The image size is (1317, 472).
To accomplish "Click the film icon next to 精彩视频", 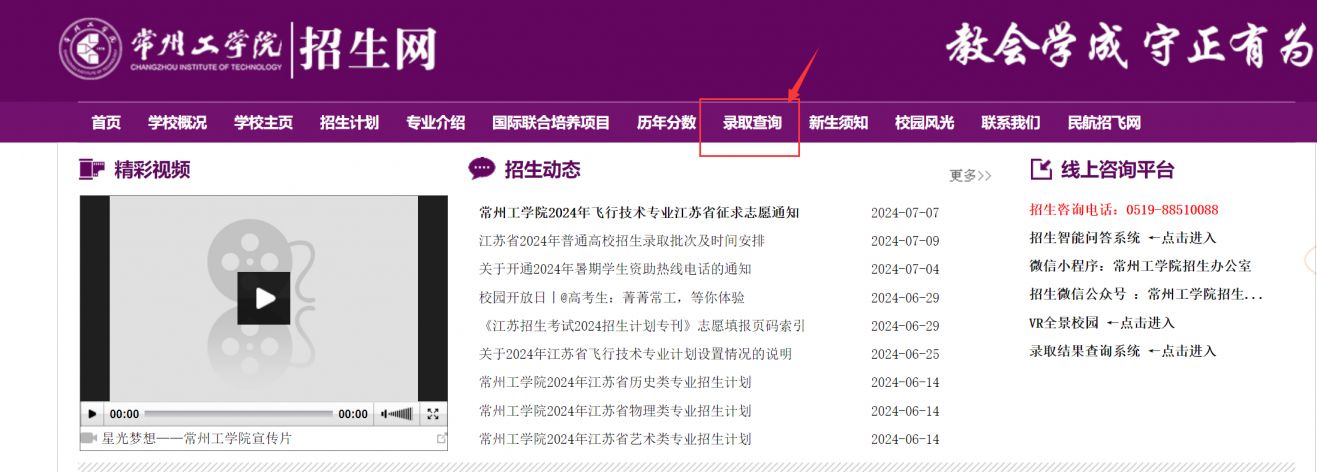I will click(x=92, y=169).
